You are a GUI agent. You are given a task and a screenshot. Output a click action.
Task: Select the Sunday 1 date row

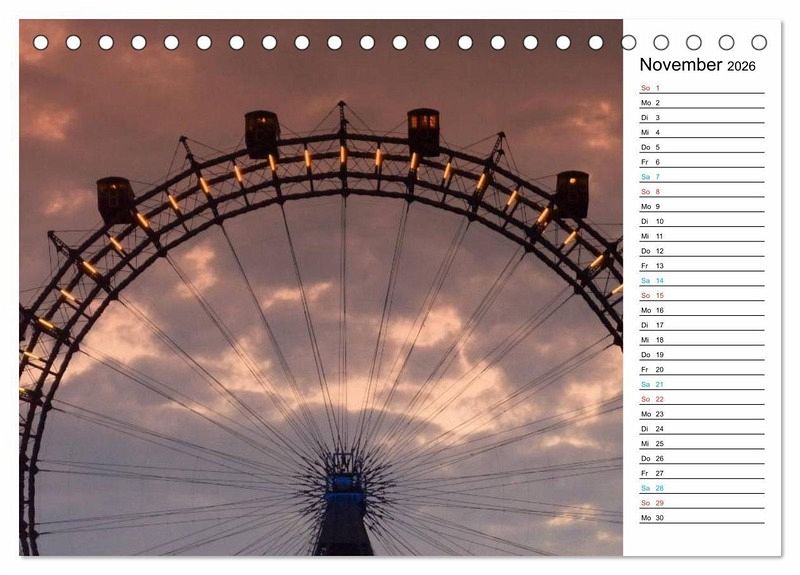(x=701, y=88)
